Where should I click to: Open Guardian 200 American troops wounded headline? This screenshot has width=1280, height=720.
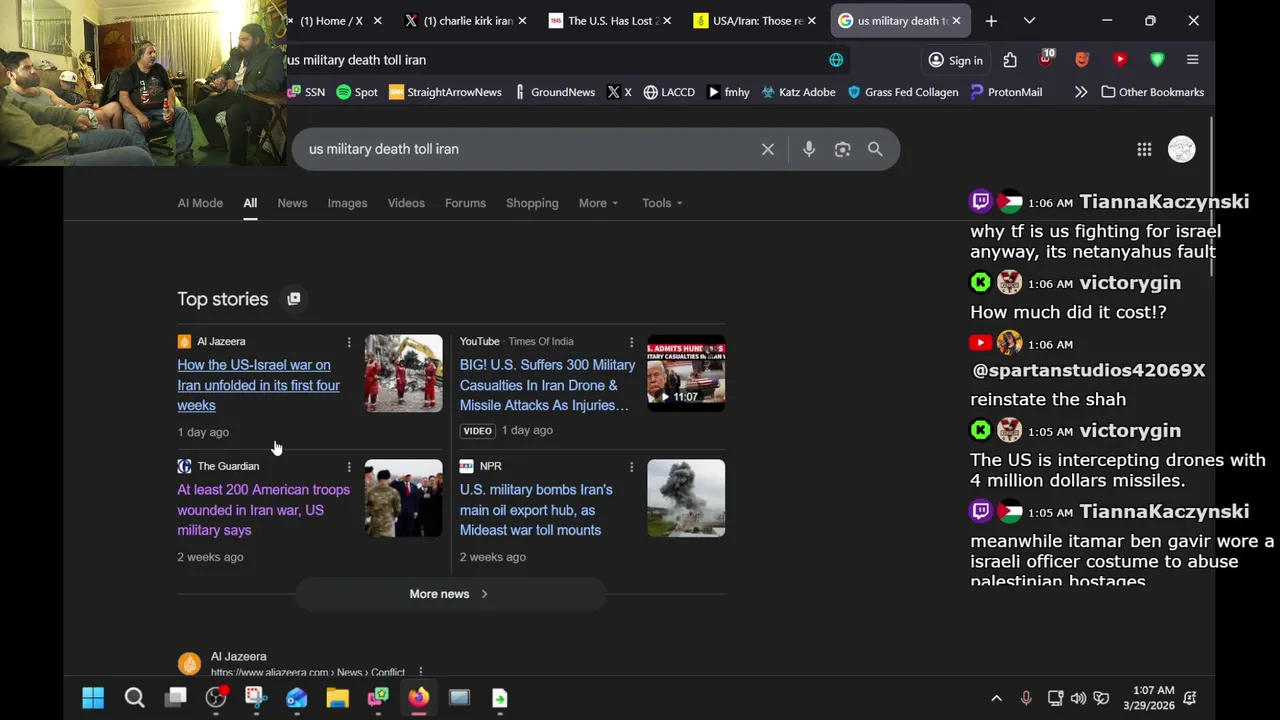click(x=263, y=510)
